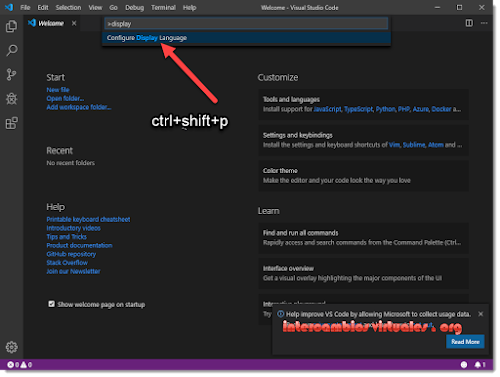Select the Welcome editor tab
The width and height of the screenshot is (500, 377).
tap(51, 23)
